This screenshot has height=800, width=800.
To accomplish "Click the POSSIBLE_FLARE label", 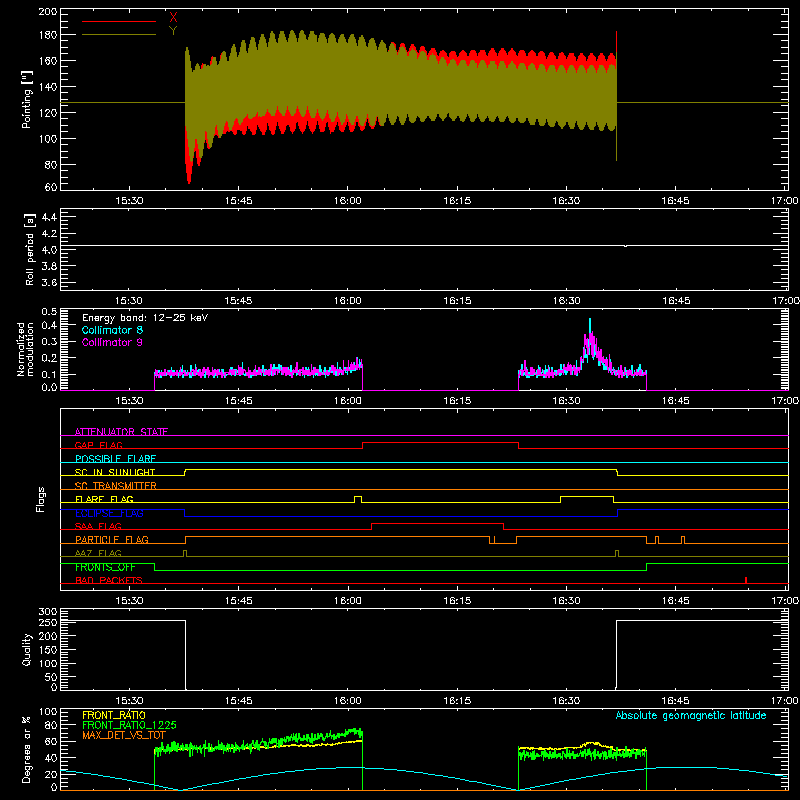I will click(x=115, y=459).
